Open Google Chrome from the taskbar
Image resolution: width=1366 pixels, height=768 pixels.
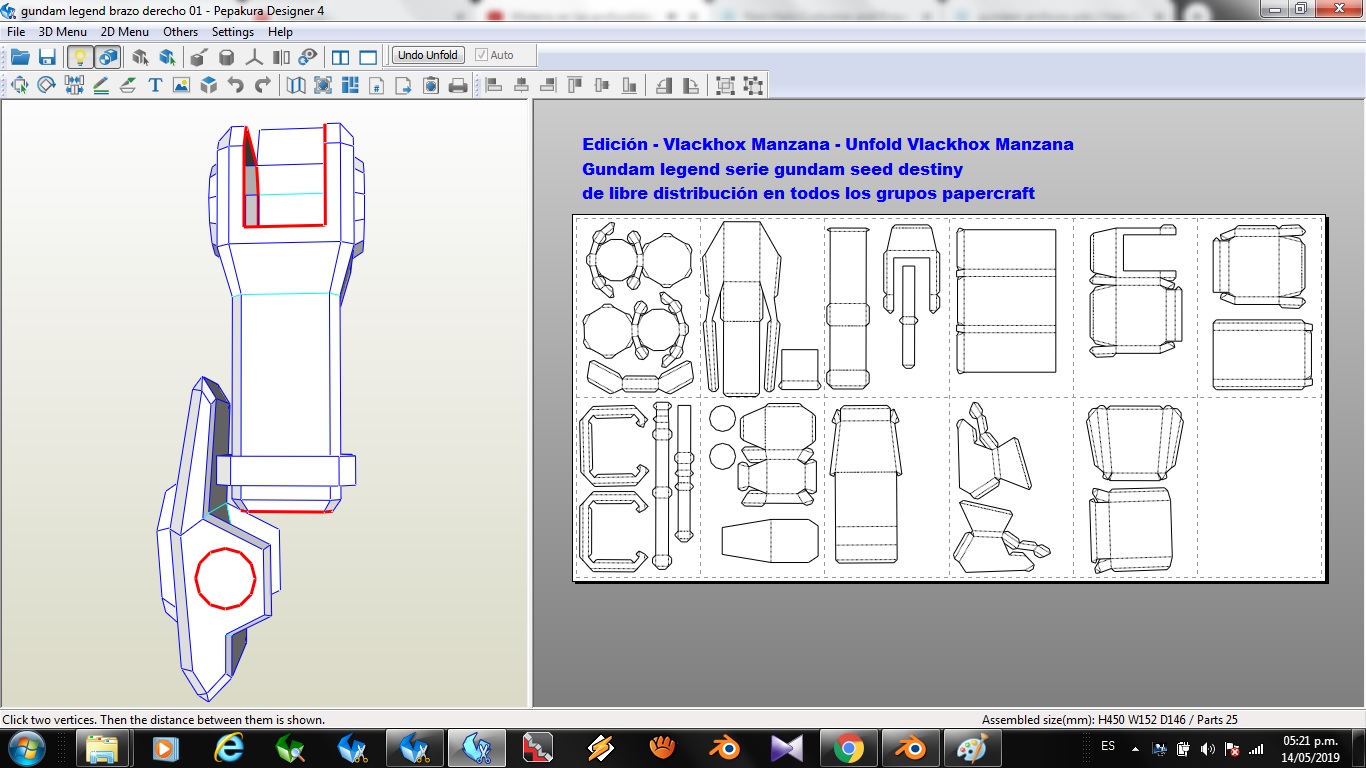coord(848,748)
